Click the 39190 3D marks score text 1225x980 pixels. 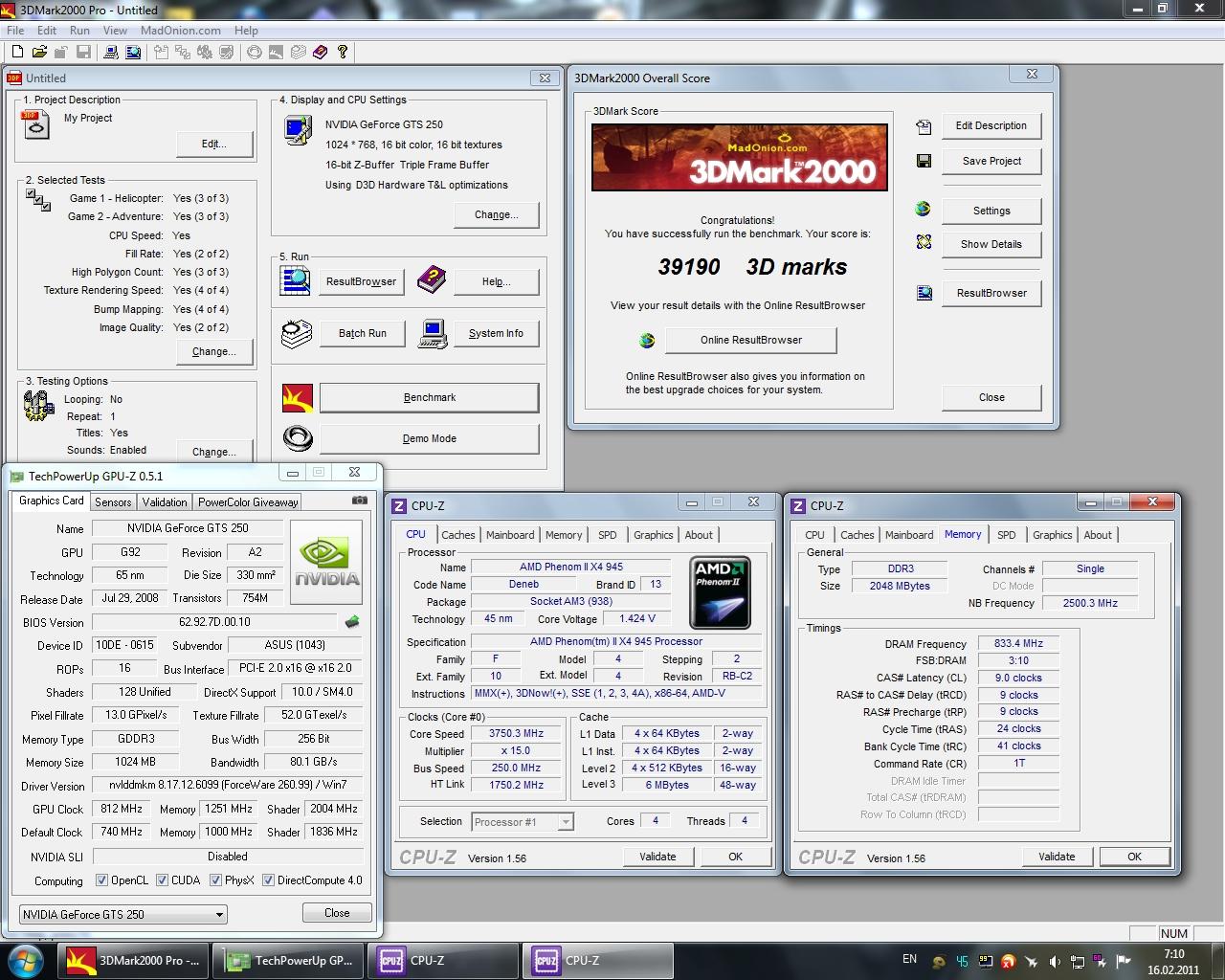click(752, 267)
